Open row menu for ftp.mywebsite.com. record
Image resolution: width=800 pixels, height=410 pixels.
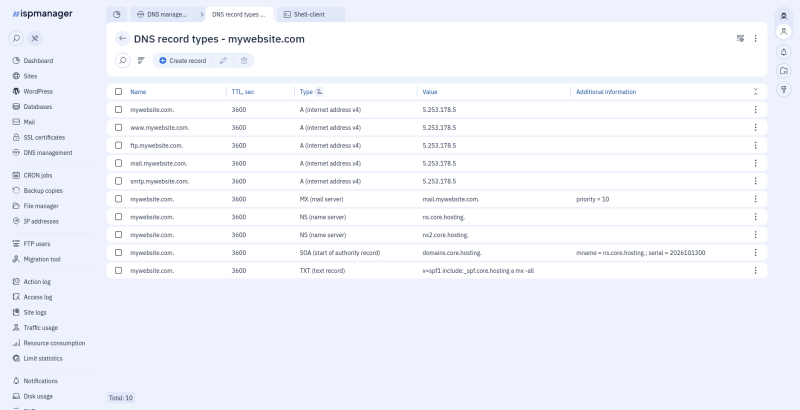pos(756,145)
